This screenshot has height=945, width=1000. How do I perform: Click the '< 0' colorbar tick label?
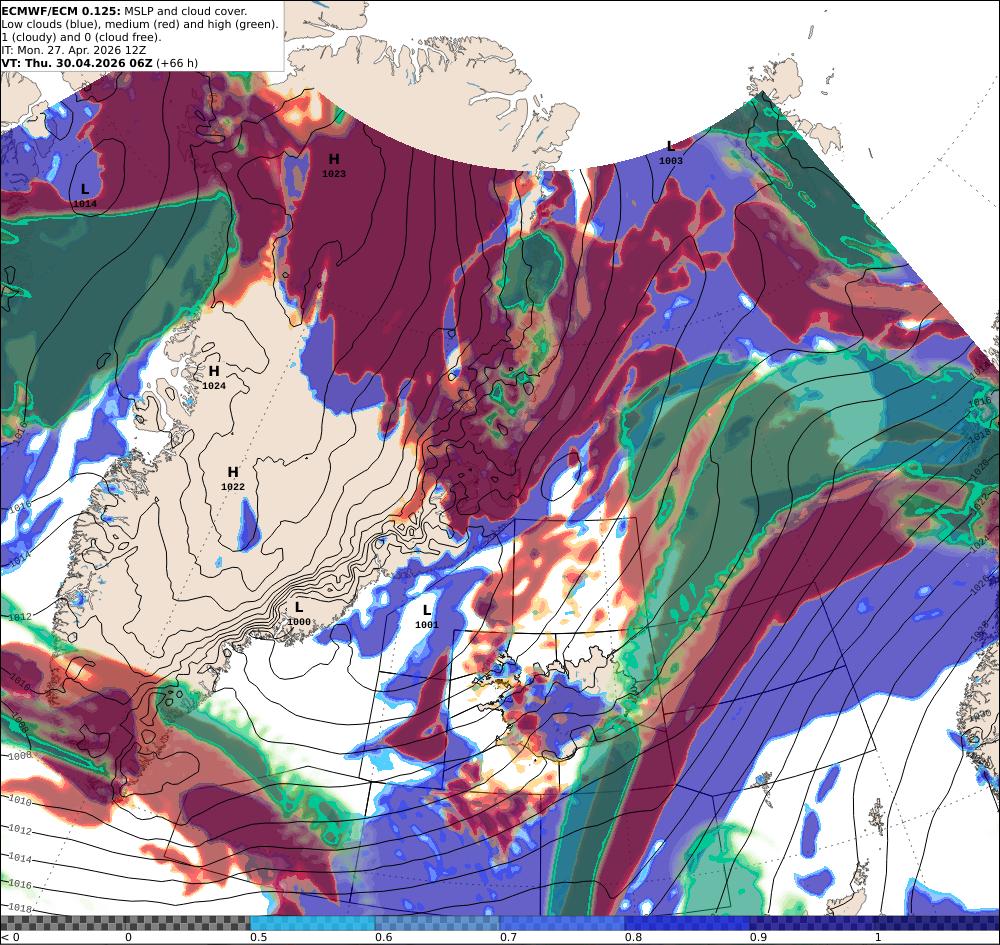tap(10, 937)
